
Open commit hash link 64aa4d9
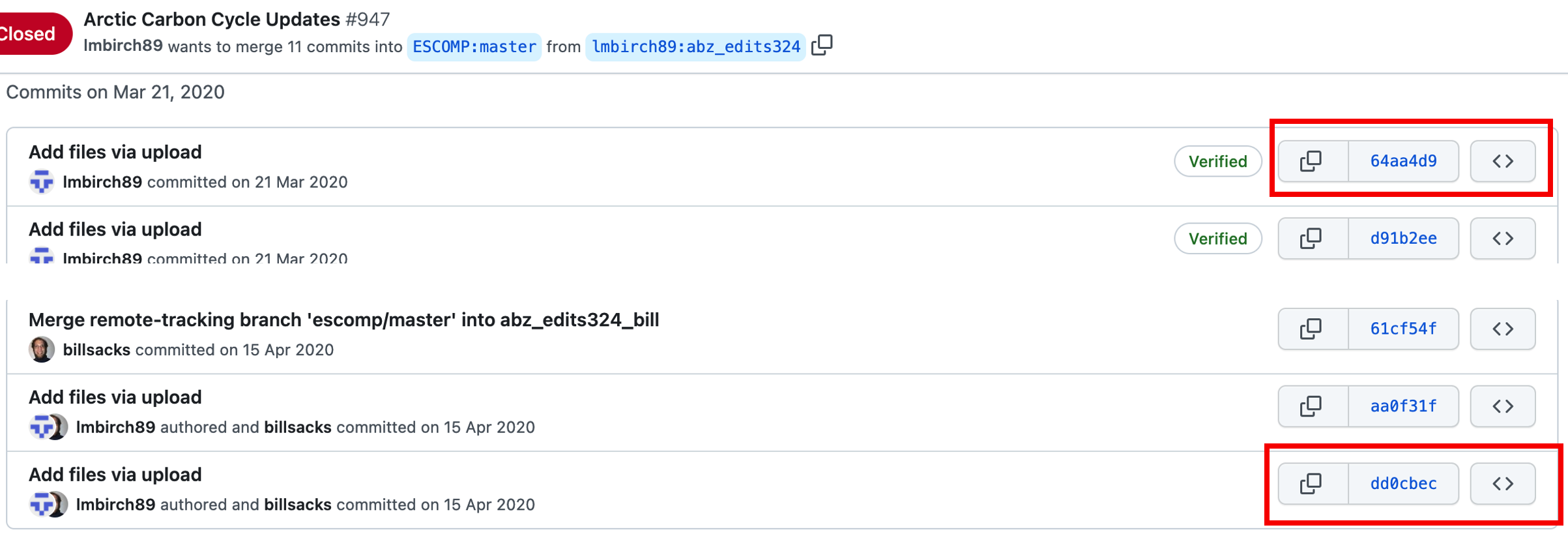[x=1403, y=161]
